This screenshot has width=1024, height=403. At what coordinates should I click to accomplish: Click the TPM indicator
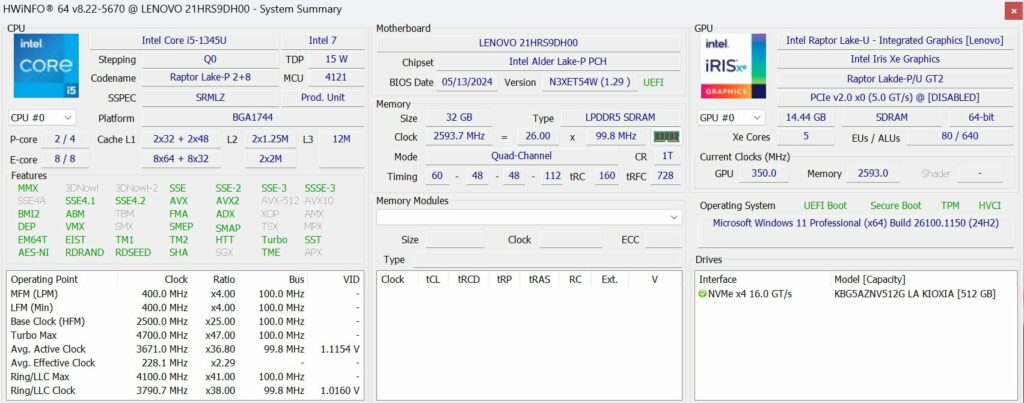(950, 206)
